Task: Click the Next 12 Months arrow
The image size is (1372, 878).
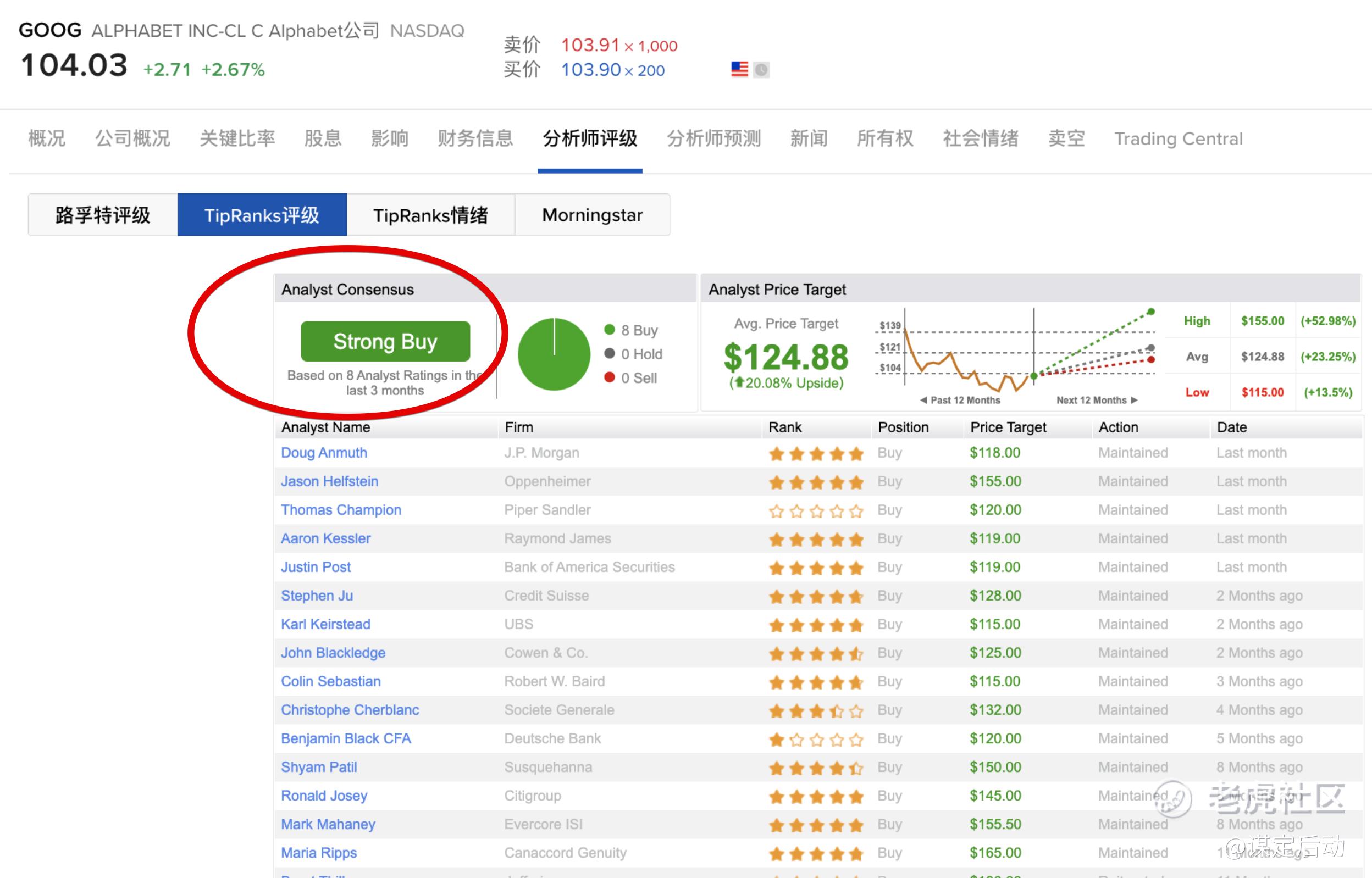Action: click(1134, 400)
